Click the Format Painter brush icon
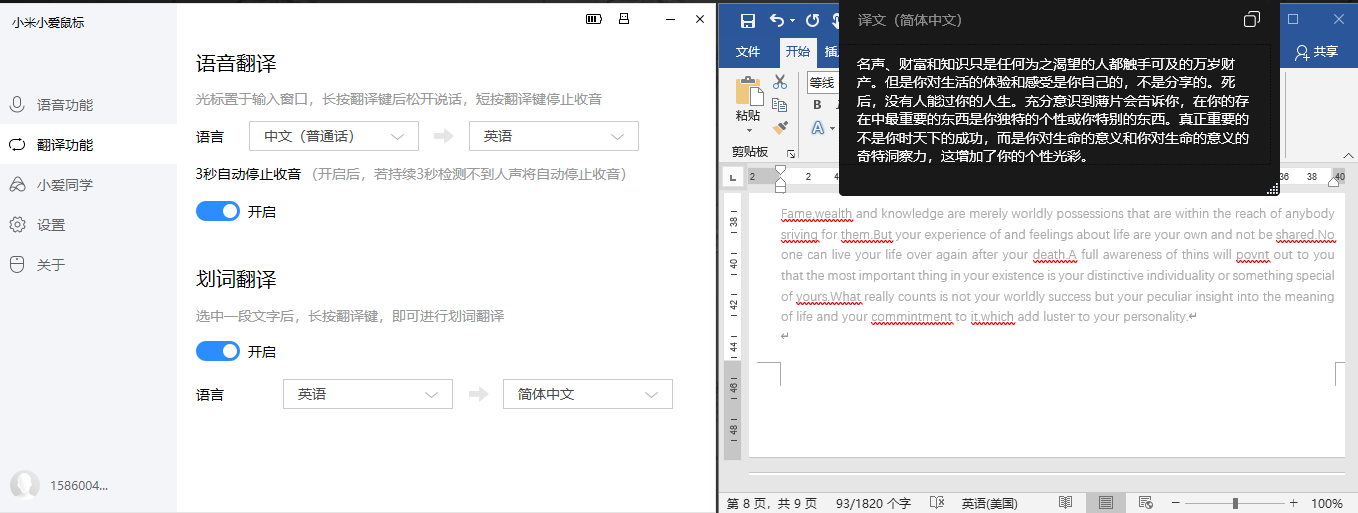Screen dimensions: 1358x513 (781, 127)
